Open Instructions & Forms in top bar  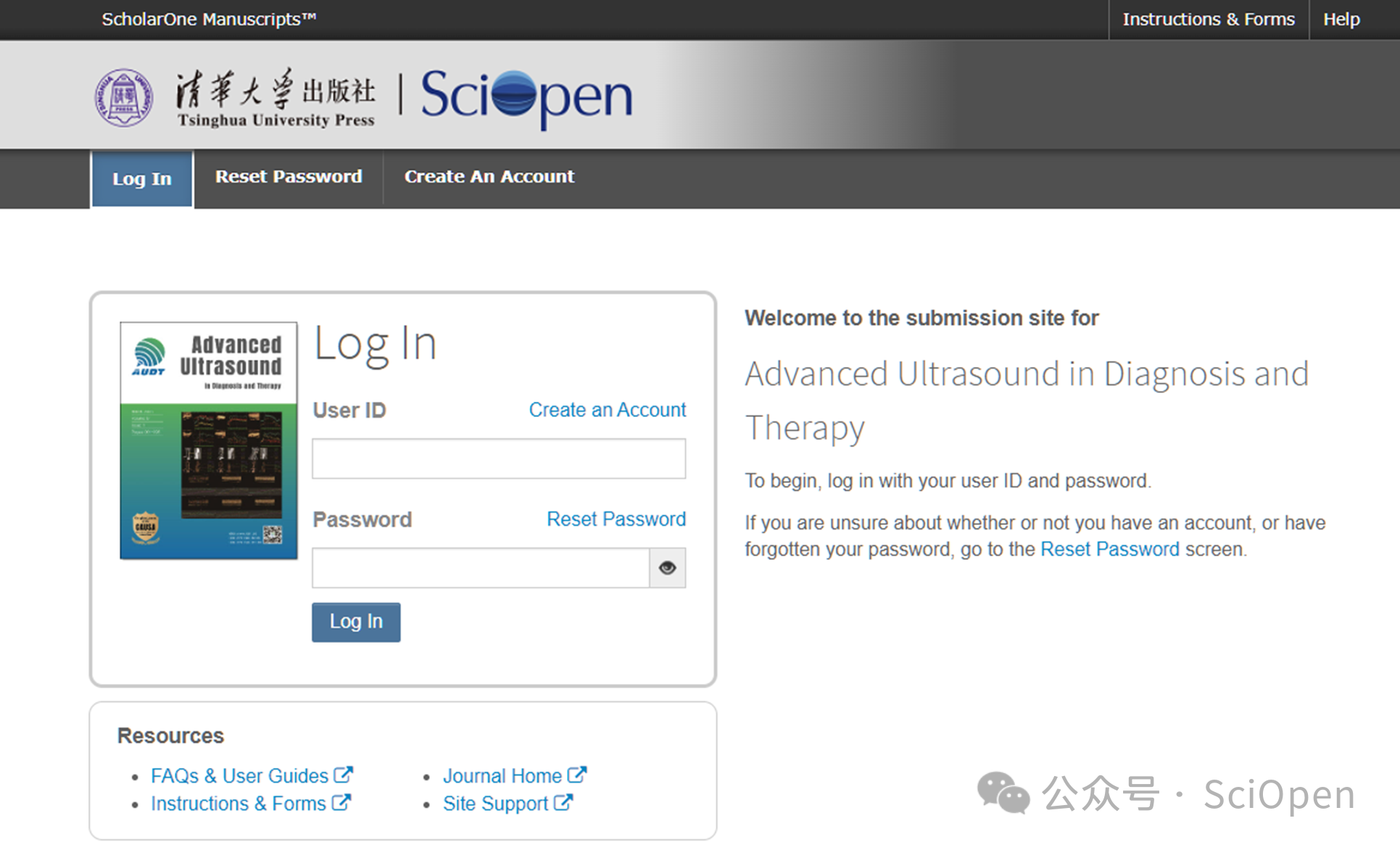point(1209,20)
